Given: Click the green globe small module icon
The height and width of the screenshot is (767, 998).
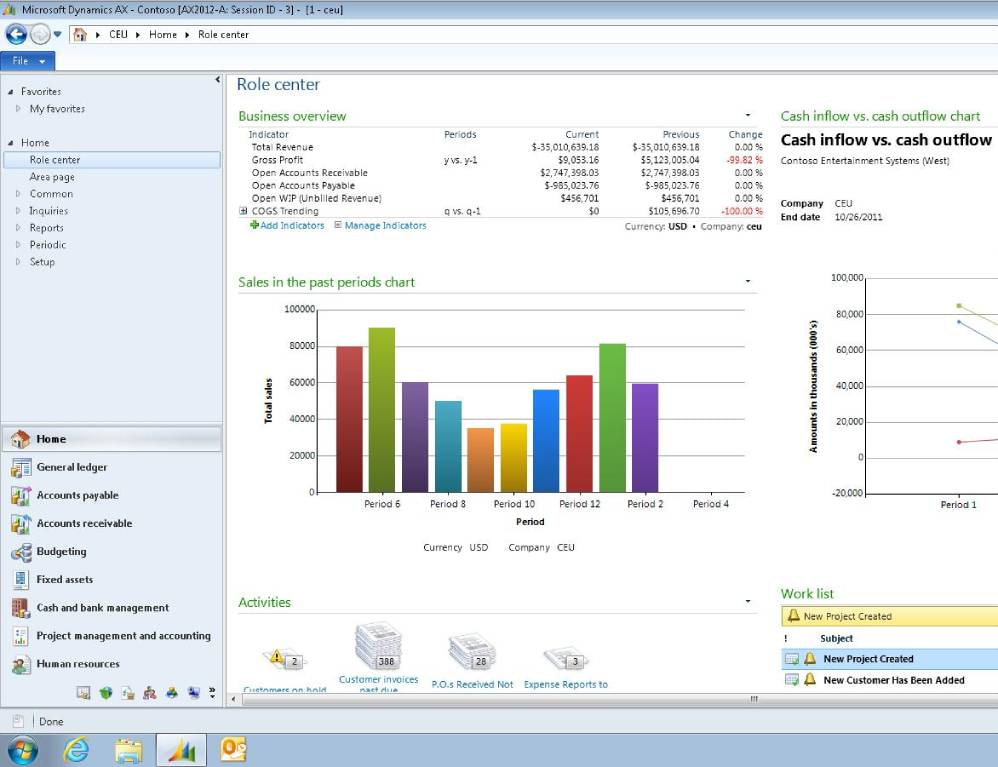Looking at the screenshot, I should [106, 693].
